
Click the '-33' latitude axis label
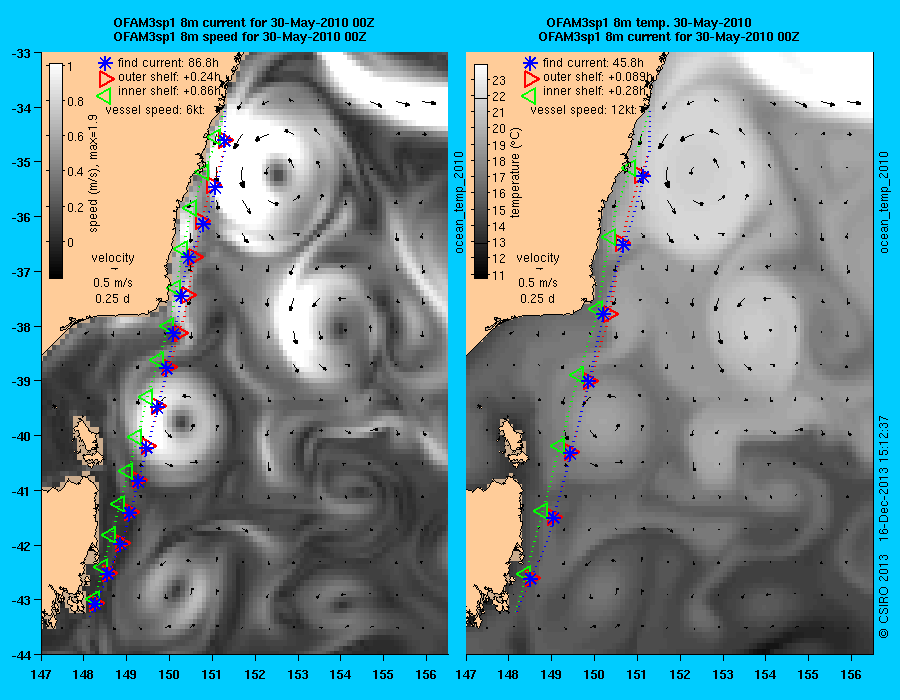click(21, 54)
